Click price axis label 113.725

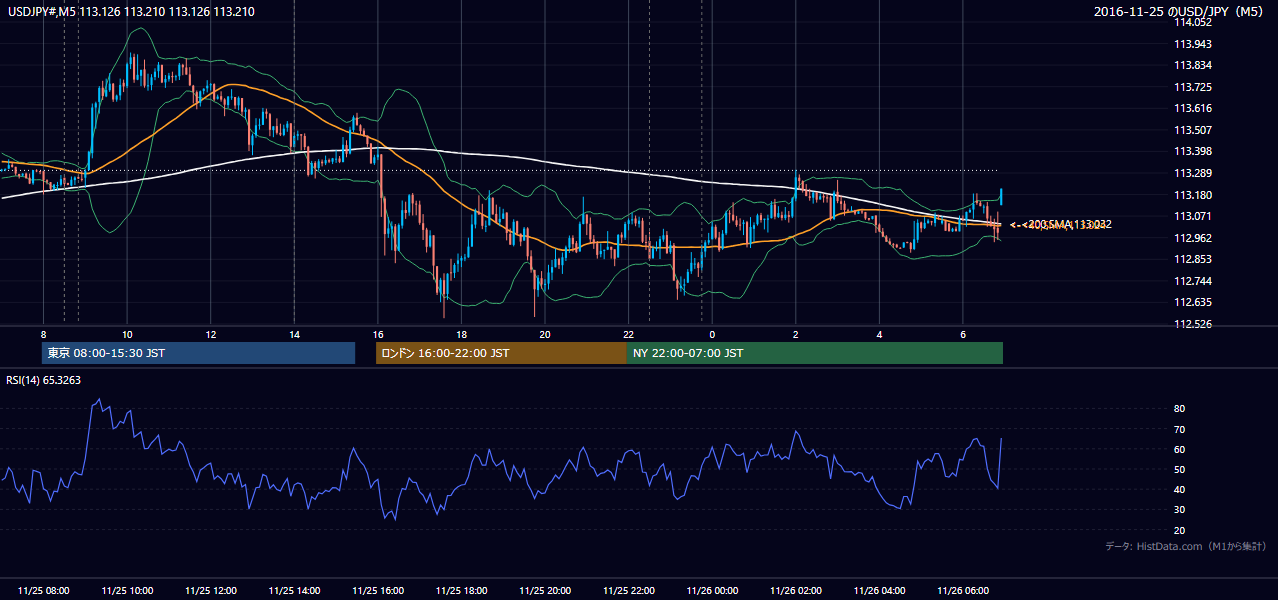click(x=1192, y=87)
